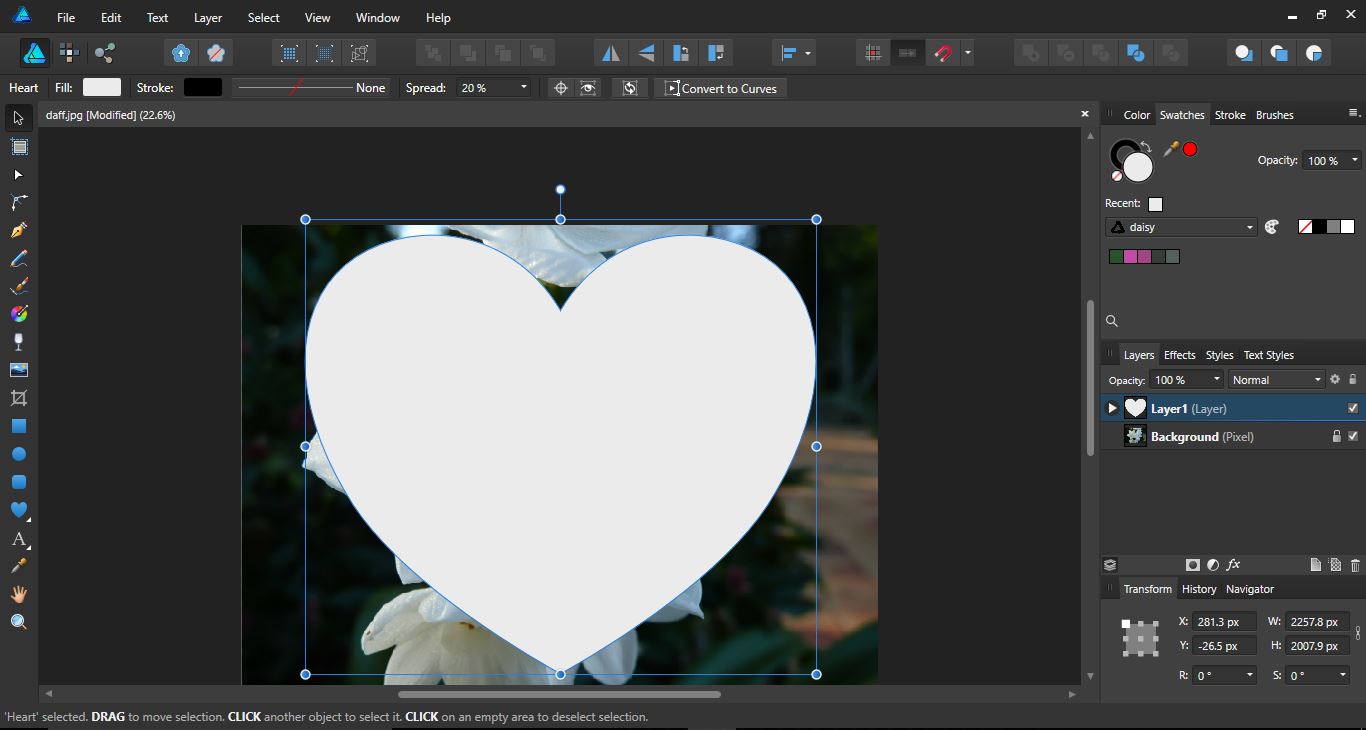
Task: Choose the Artistic Text tool
Action: click(x=18, y=539)
